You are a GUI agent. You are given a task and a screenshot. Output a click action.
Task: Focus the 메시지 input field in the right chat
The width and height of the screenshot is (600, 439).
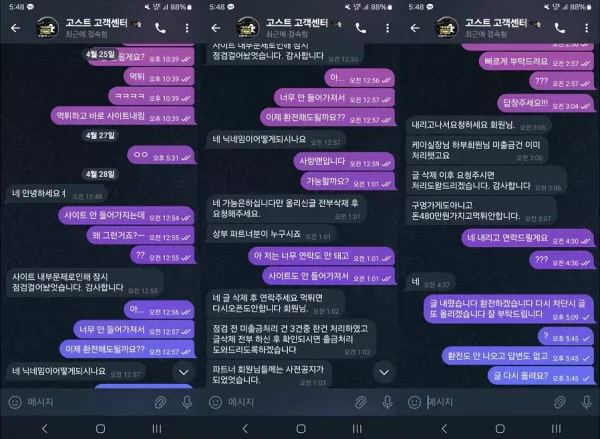488,402
